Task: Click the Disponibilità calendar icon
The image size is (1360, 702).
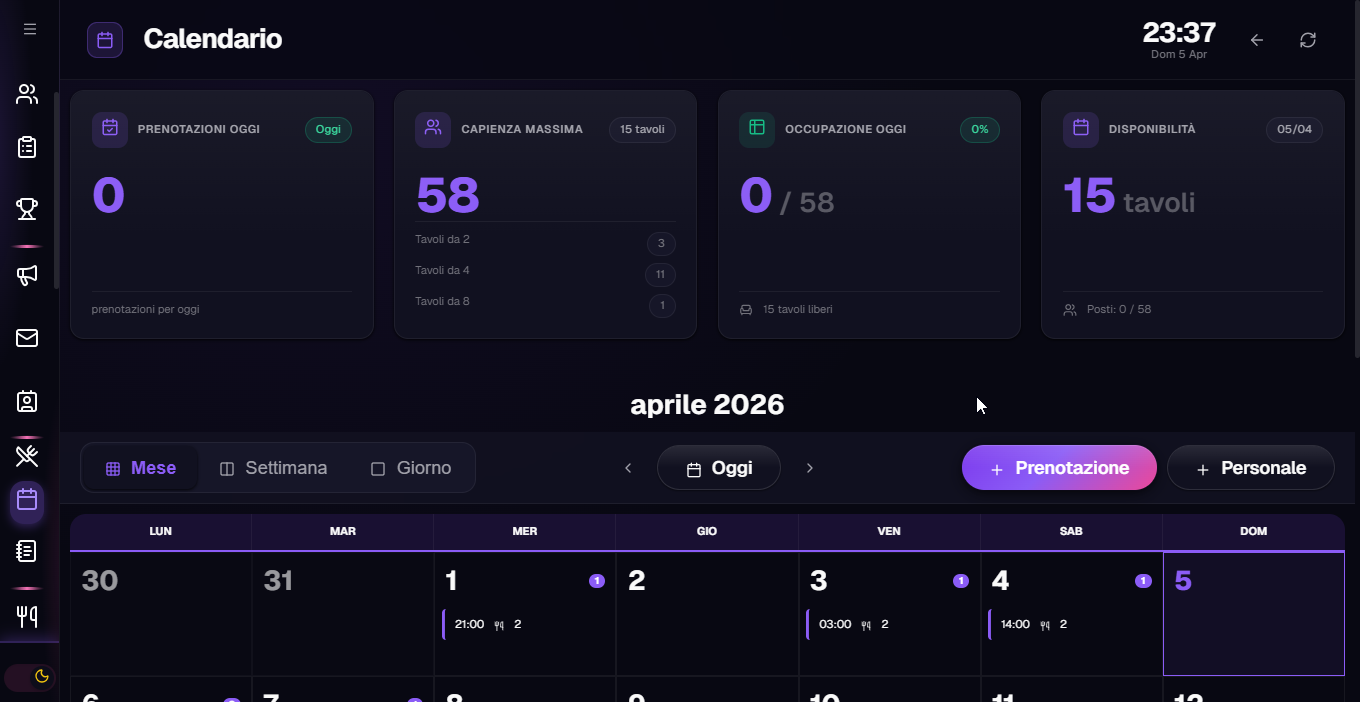Action: pos(1081,129)
